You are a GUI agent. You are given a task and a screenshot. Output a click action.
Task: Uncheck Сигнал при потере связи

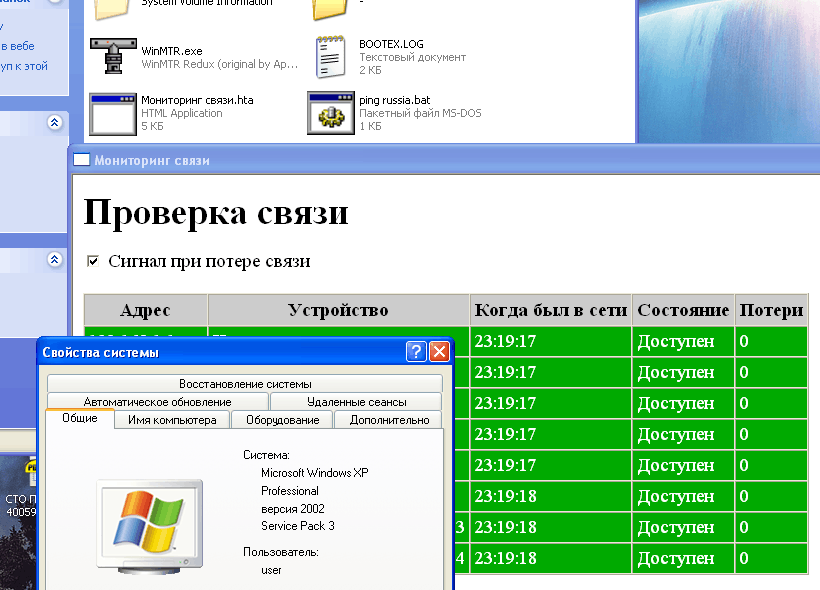[x=92, y=260]
